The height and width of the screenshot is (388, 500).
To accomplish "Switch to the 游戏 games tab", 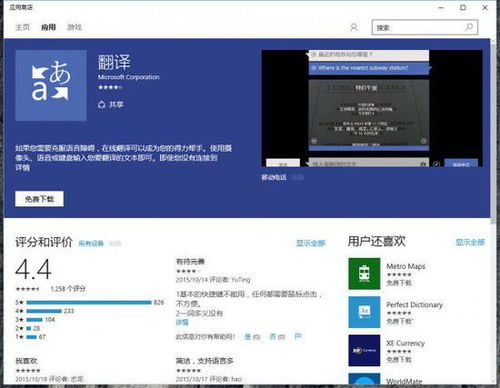I will pos(74,27).
